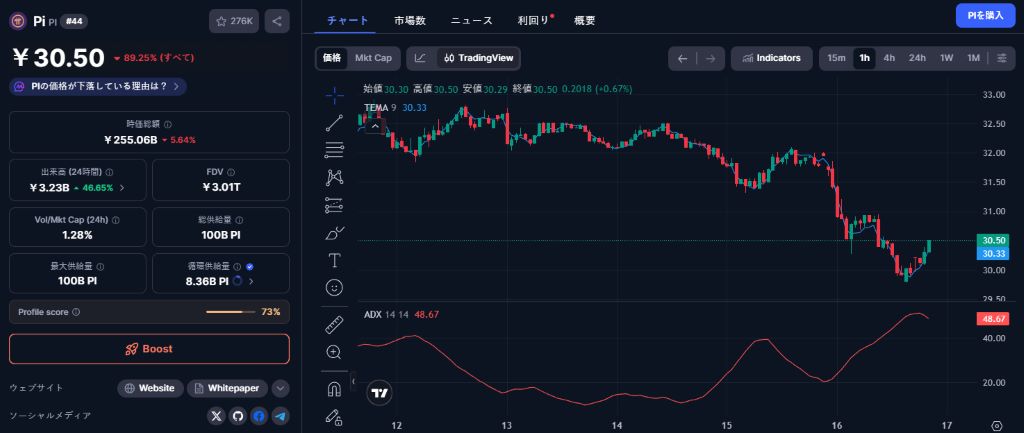Show info tooltip for FDV
The width and height of the screenshot is (1024, 433).
(231, 172)
